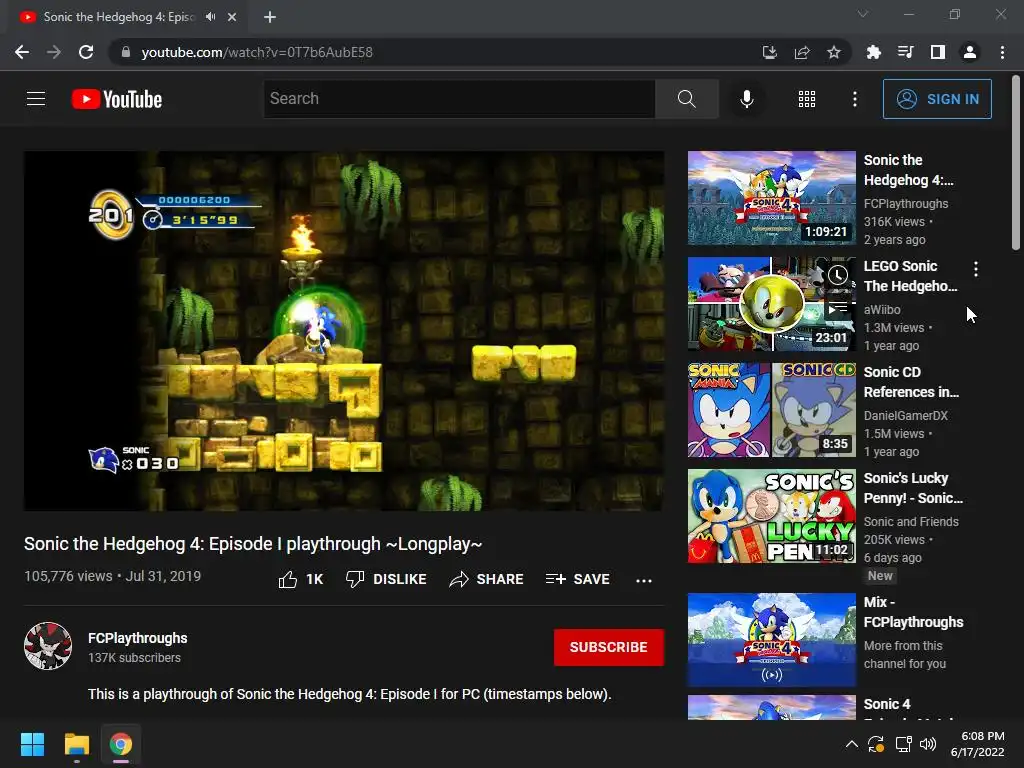Open Sonic CD References video thumbnail

pos(771,410)
